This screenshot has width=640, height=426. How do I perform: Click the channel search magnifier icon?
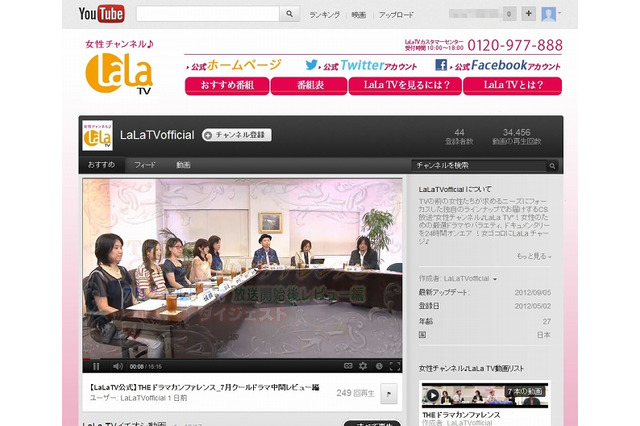pos(552,166)
